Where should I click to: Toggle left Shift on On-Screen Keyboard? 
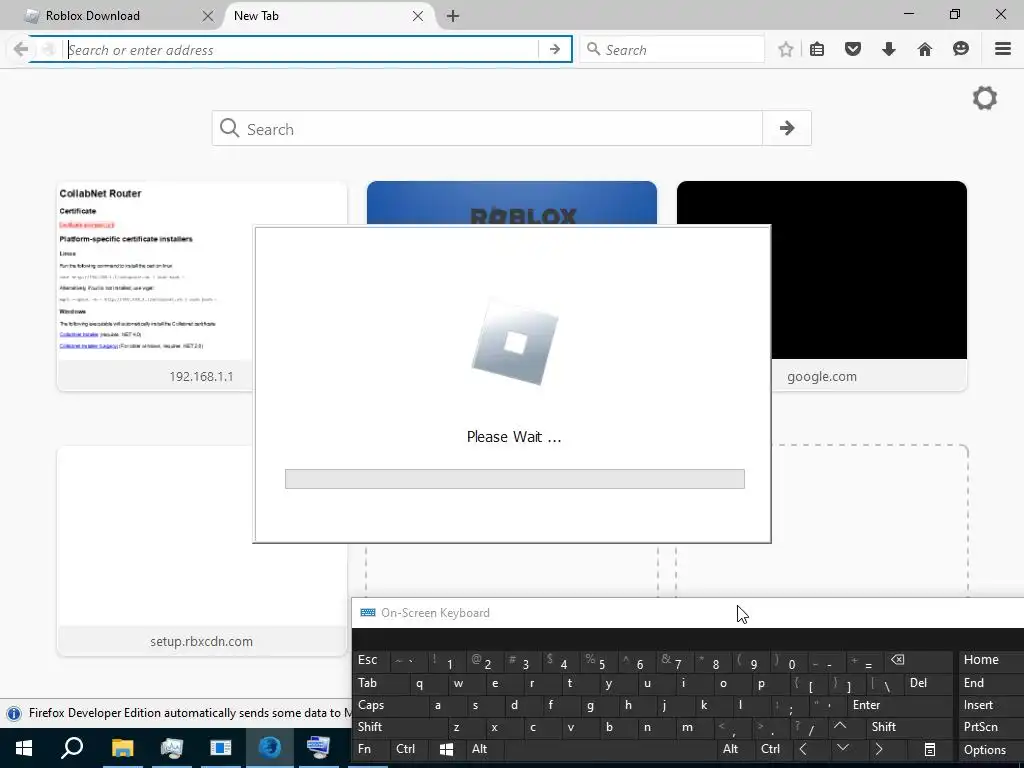tap(400, 727)
